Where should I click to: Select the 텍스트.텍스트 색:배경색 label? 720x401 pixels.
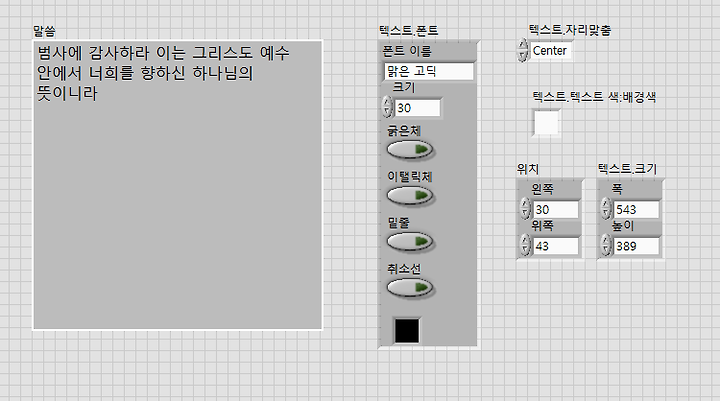tap(594, 97)
